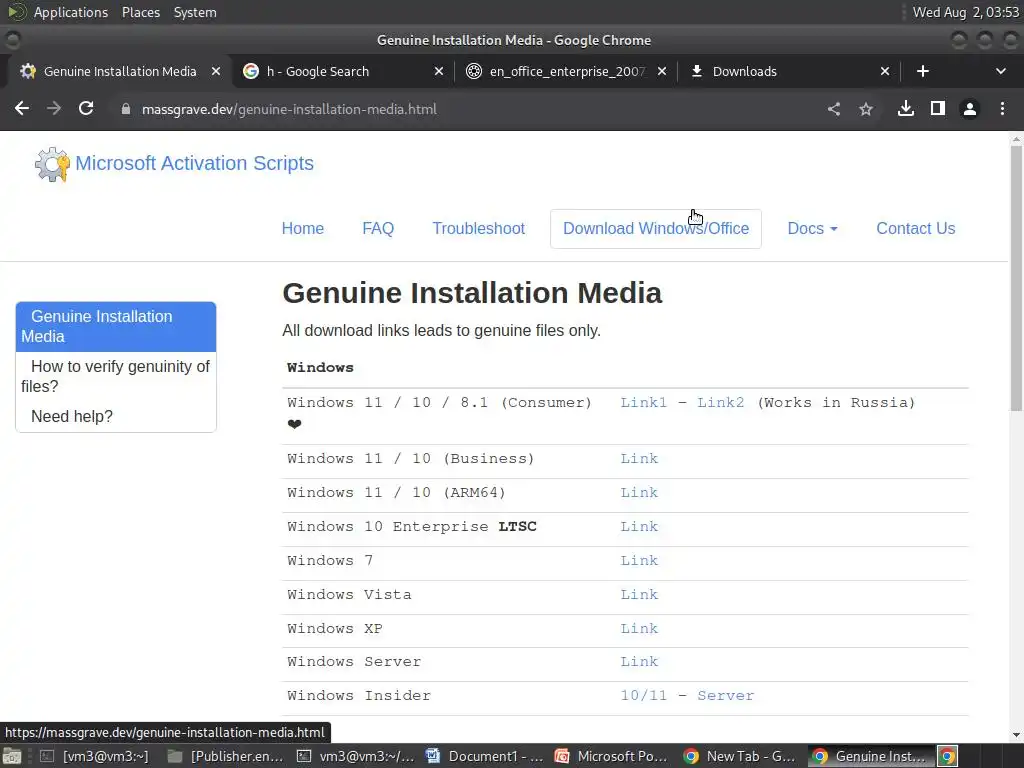Switch to New Tab - G... Chrome taskbar item

pyautogui.click(x=740, y=756)
